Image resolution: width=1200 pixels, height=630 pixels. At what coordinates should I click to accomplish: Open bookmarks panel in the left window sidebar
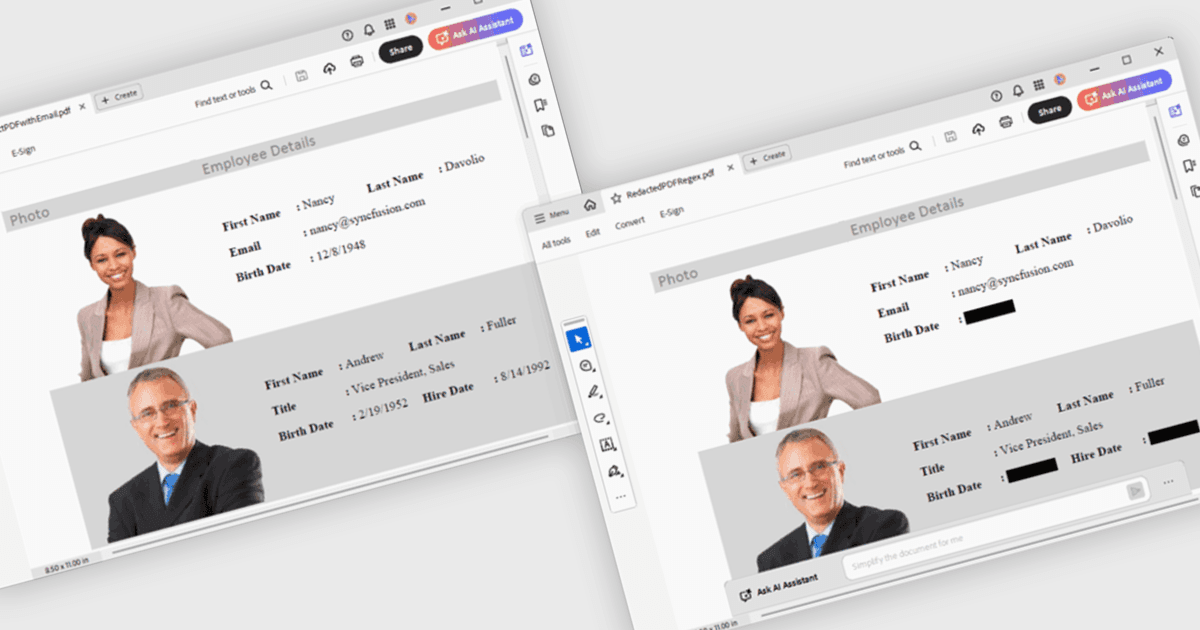coord(540,105)
